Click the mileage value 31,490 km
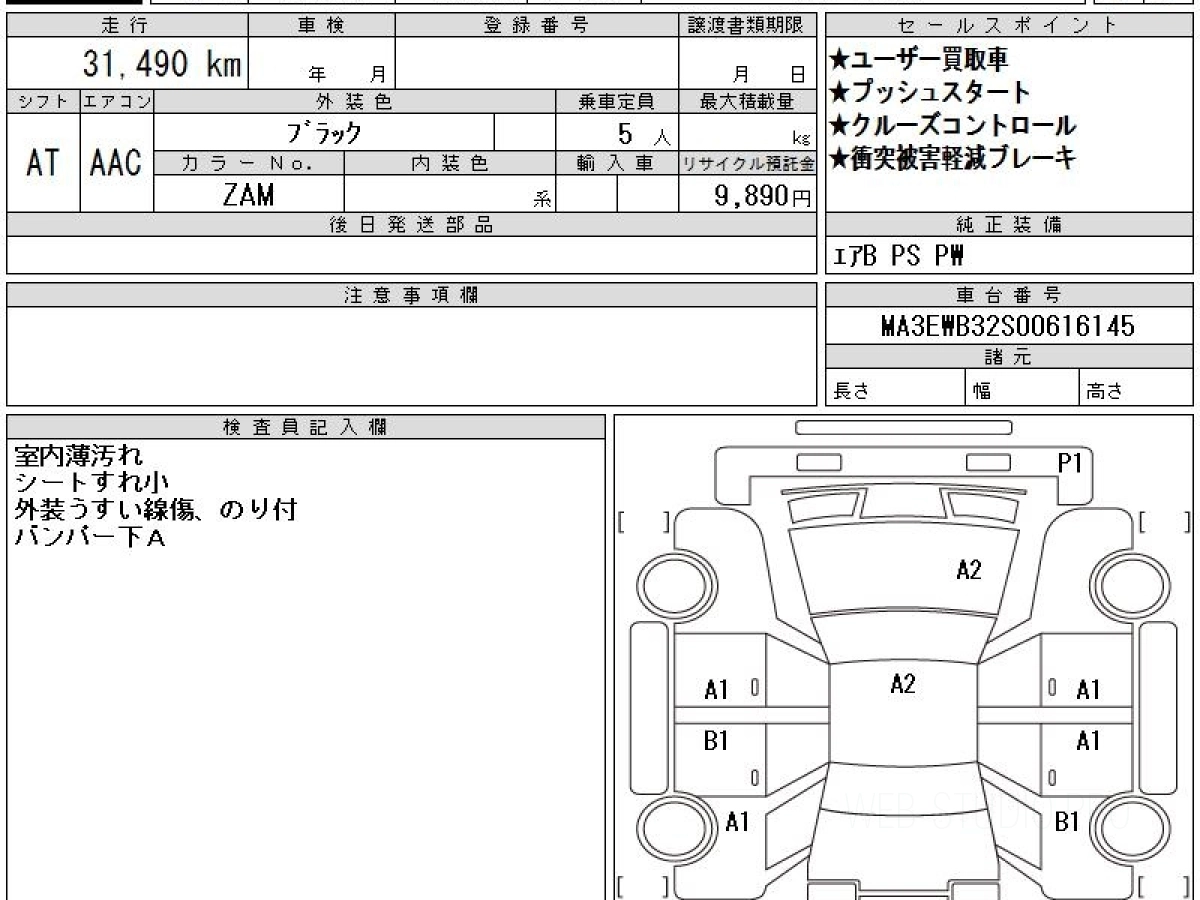The width and height of the screenshot is (1200, 900). tap(162, 65)
